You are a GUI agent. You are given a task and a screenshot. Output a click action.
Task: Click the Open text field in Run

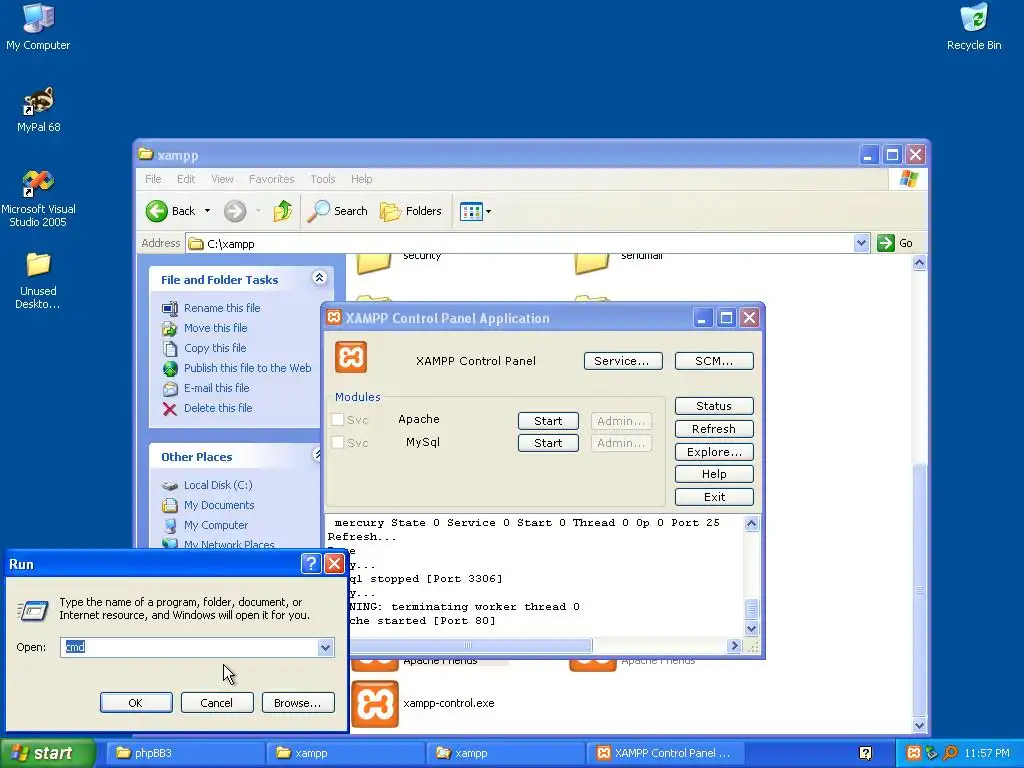(188, 647)
